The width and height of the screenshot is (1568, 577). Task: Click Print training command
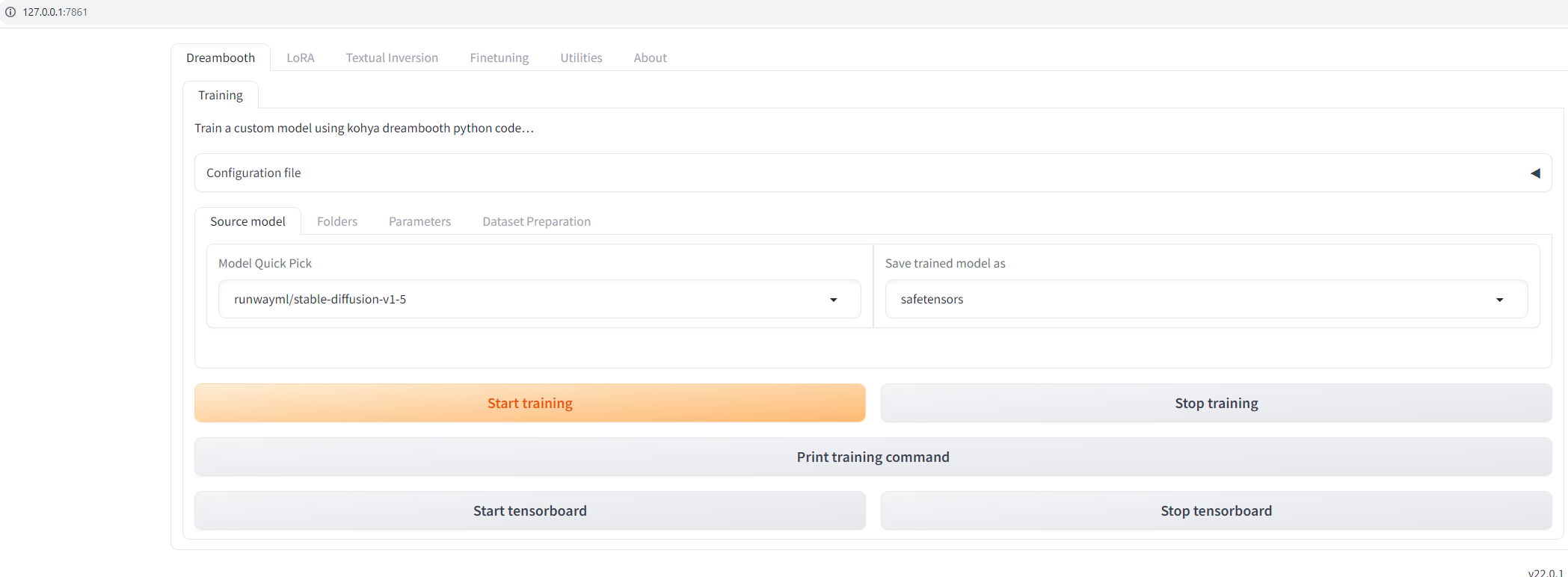[873, 457]
